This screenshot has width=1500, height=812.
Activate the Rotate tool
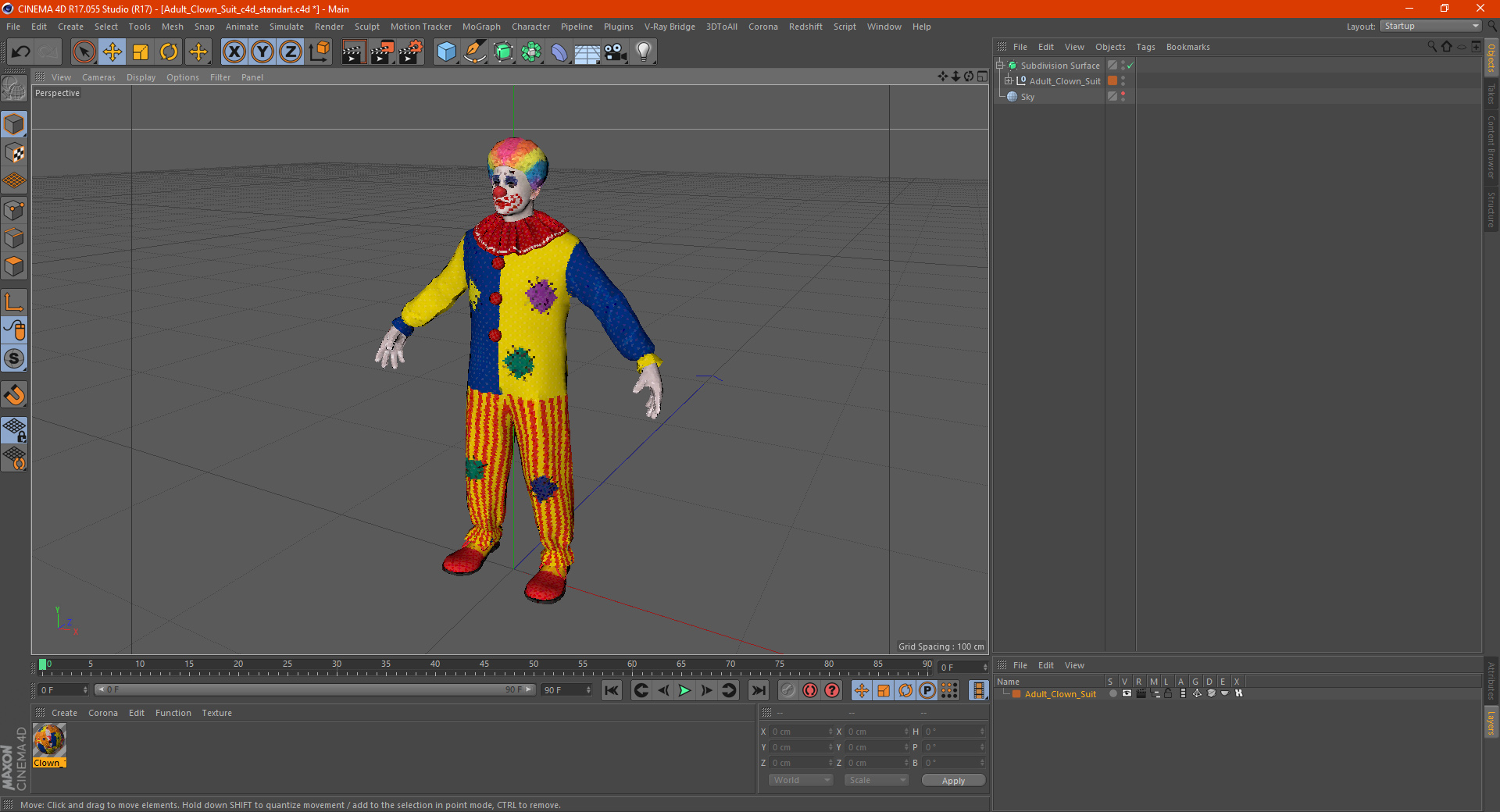[169, 52]
